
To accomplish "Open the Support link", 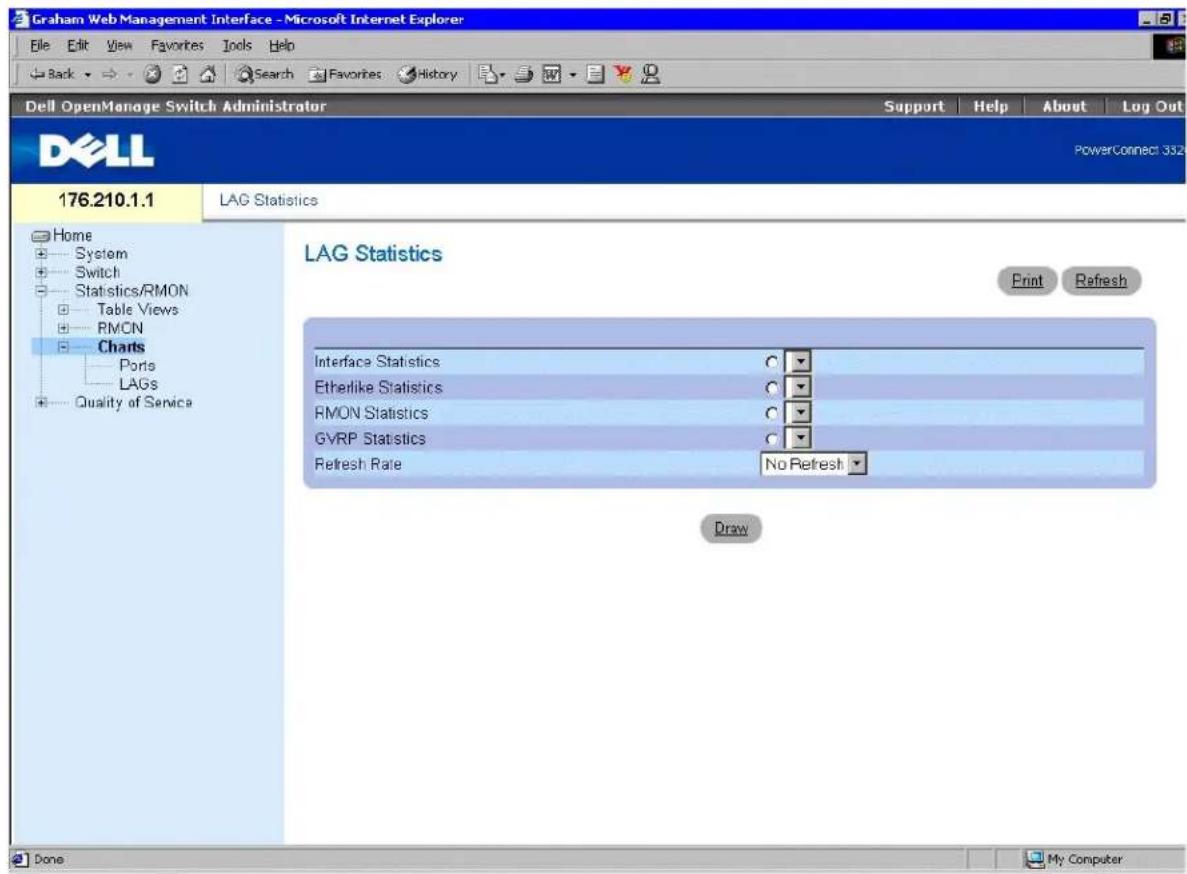I will (x=914, y=107).
